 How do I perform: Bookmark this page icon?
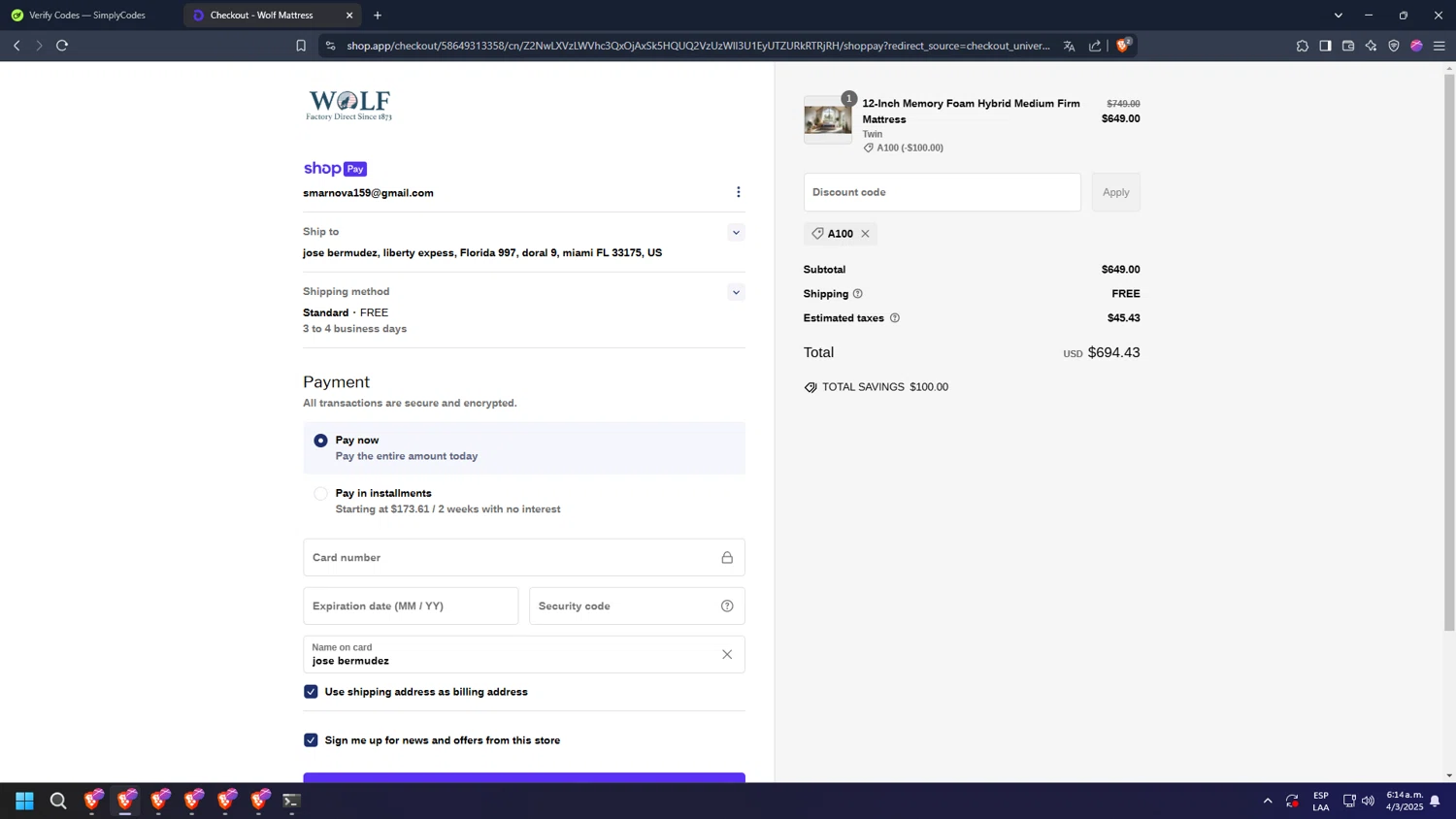coord(301,46)
